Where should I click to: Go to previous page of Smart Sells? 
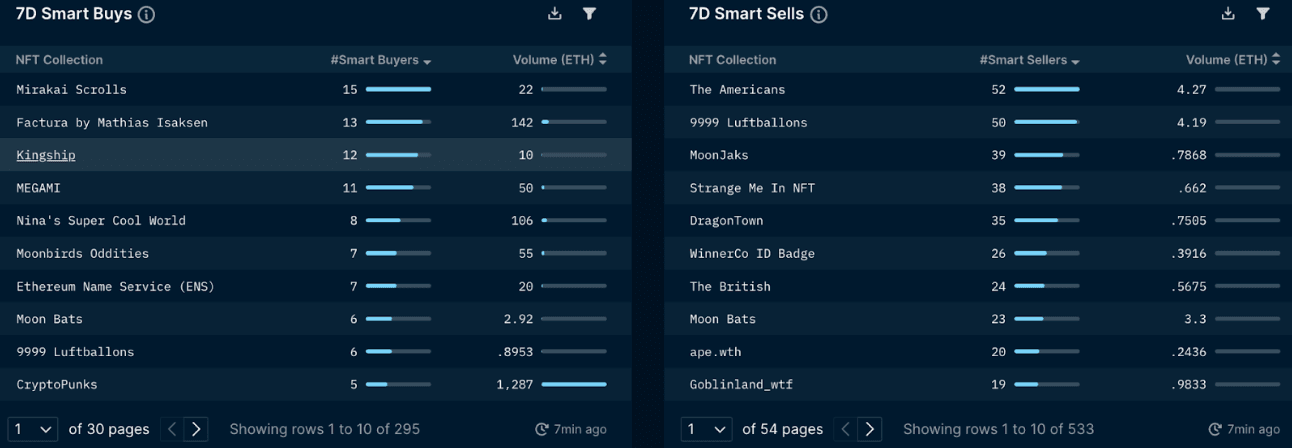tap(846, 429)
